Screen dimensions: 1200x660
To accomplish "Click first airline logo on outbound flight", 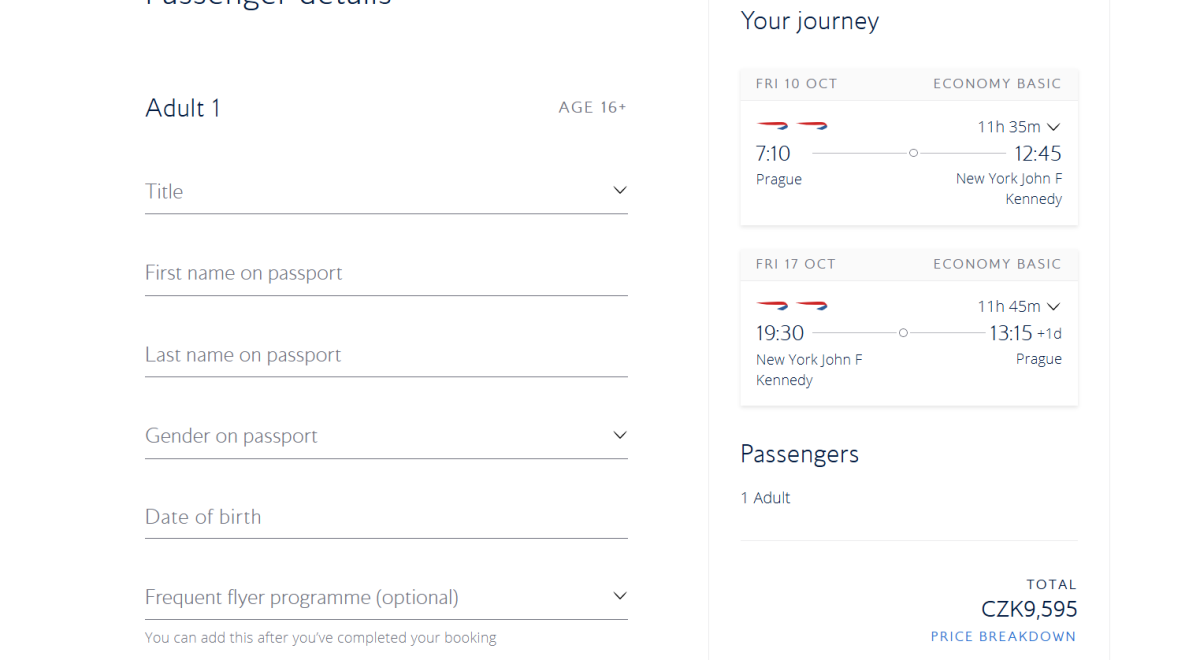I will click(772, 126).
